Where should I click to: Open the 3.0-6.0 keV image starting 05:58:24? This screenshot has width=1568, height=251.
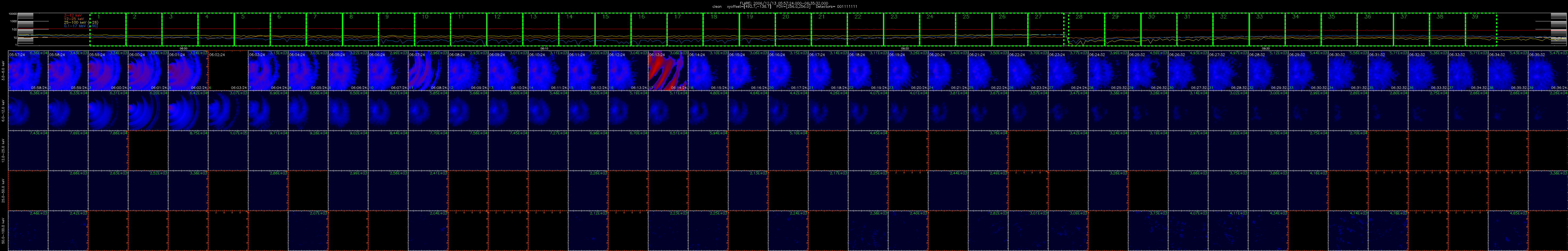(68, 71)
